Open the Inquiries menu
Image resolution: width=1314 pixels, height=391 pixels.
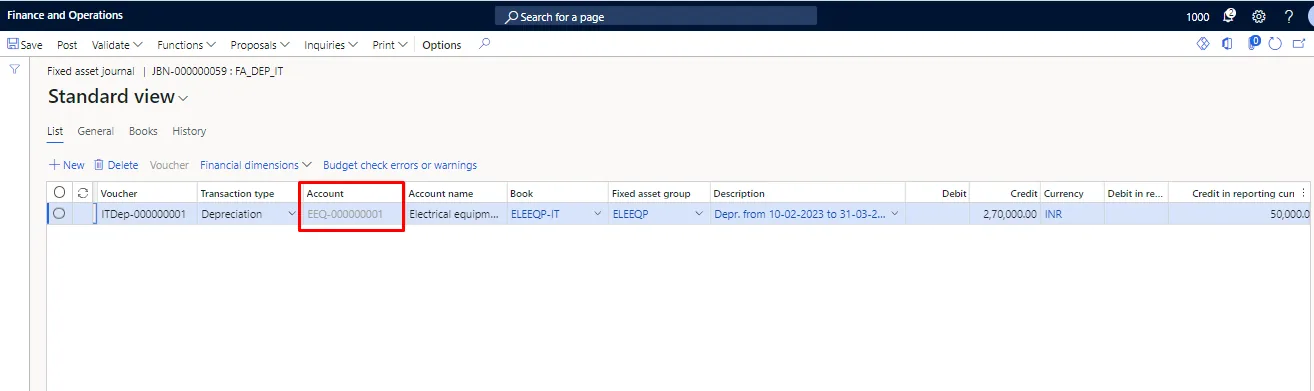(x=331, y=45)
